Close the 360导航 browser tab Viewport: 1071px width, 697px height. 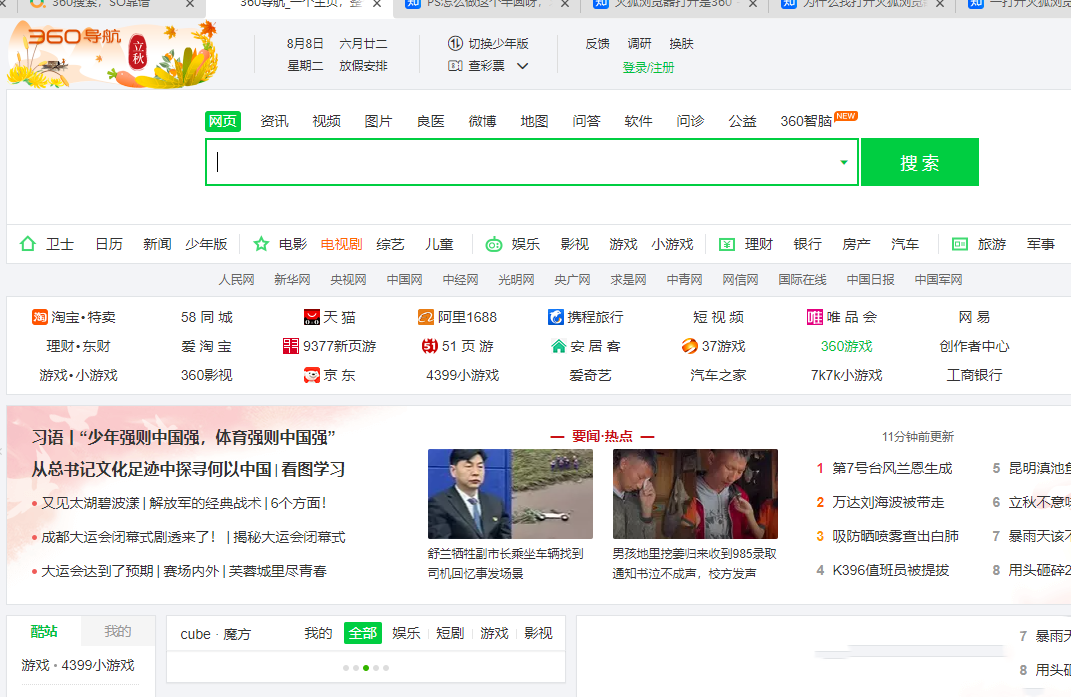click(x=377, y=4)
